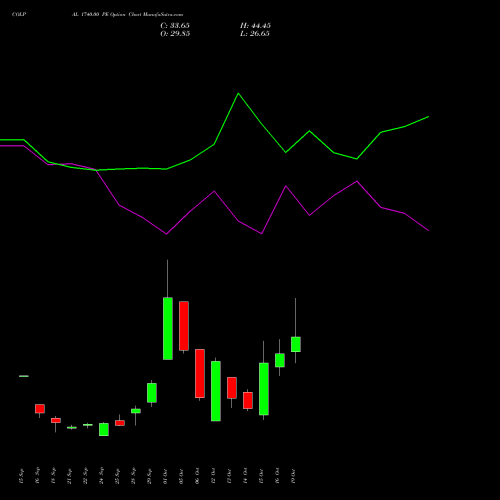Click the 18 Sep date axis label
The width and height of the screenshot is (500, 500).
54,476
